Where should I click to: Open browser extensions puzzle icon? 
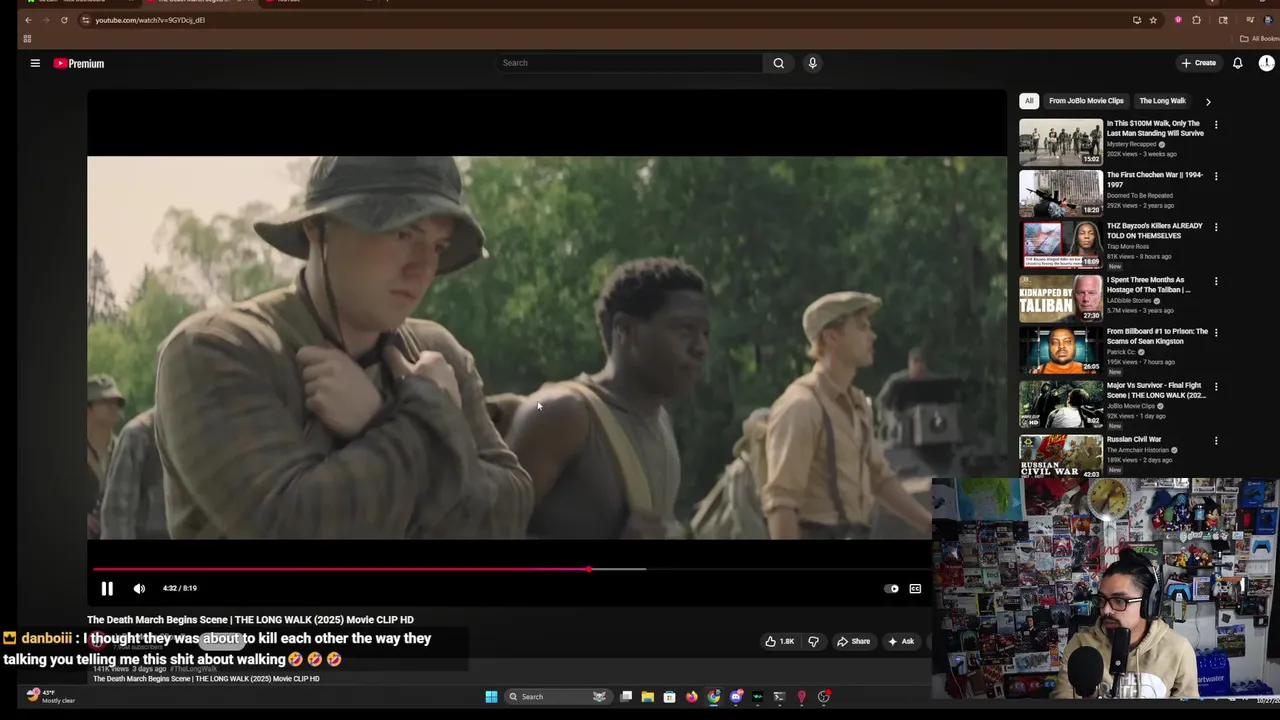[x=1196, y=20]
